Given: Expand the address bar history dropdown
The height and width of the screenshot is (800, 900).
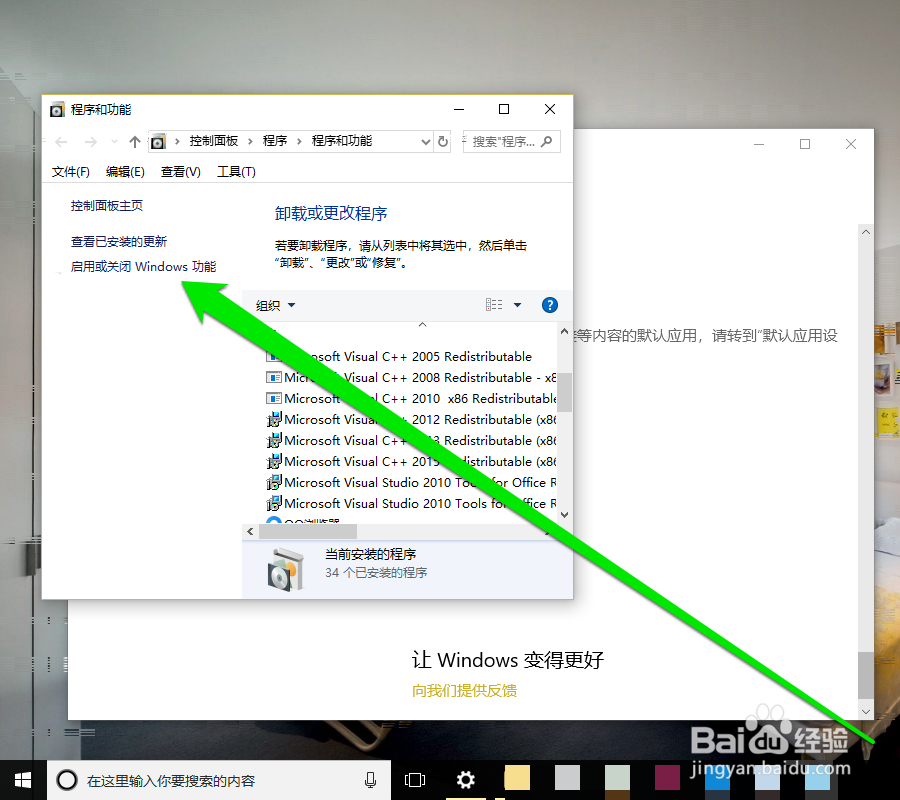Looking at the screenshot, I should click(425, 142).
